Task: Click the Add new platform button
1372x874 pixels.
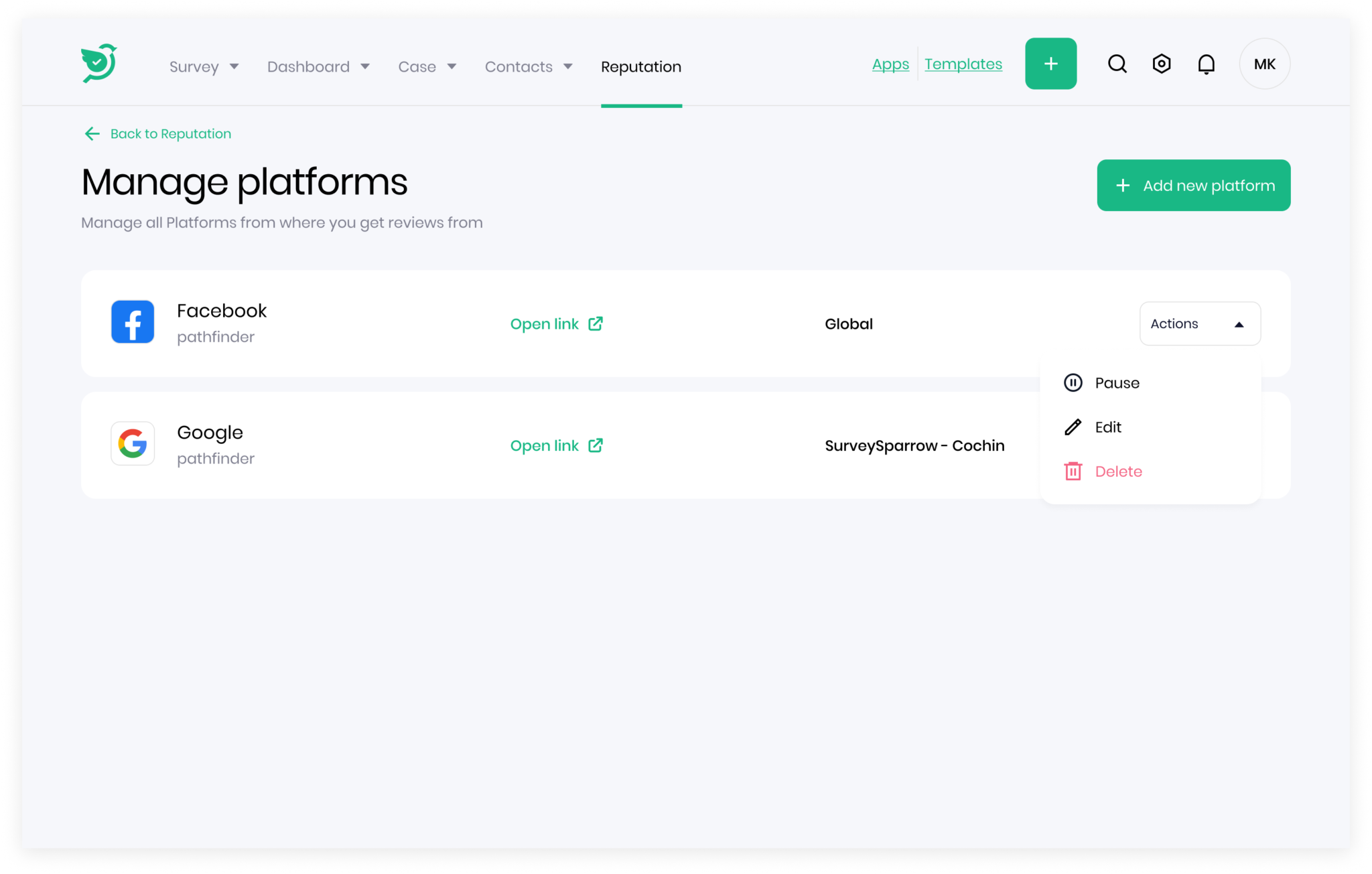Action: [1193, 186]
